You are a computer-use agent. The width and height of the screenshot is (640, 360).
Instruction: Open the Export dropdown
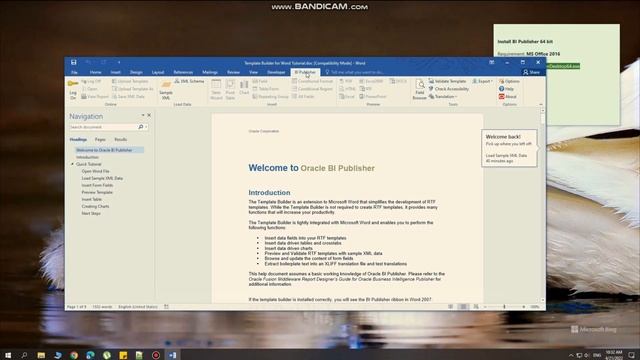click(x=482, y=81)
